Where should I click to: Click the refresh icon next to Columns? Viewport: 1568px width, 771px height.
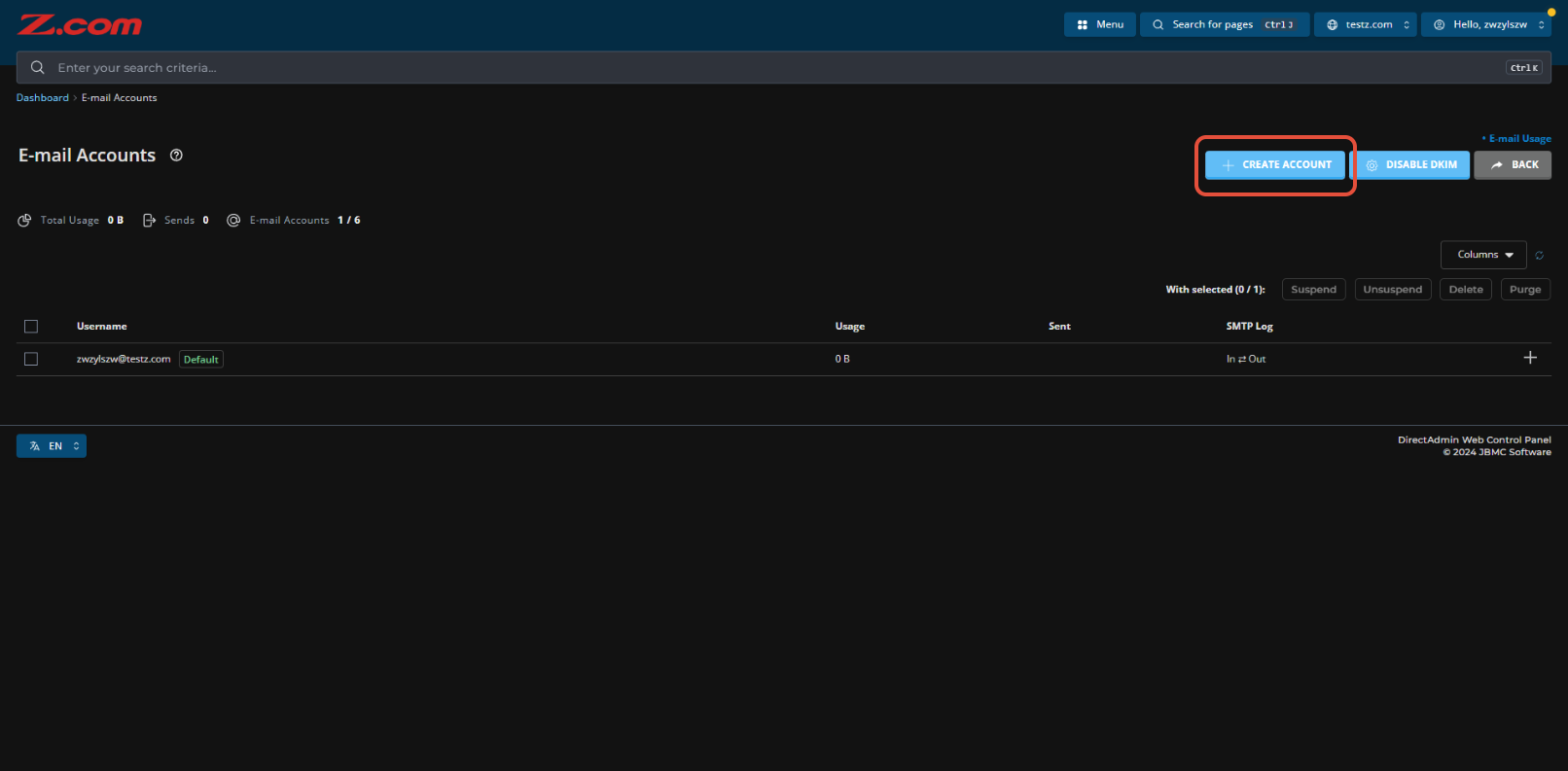tap(1540, 255)
